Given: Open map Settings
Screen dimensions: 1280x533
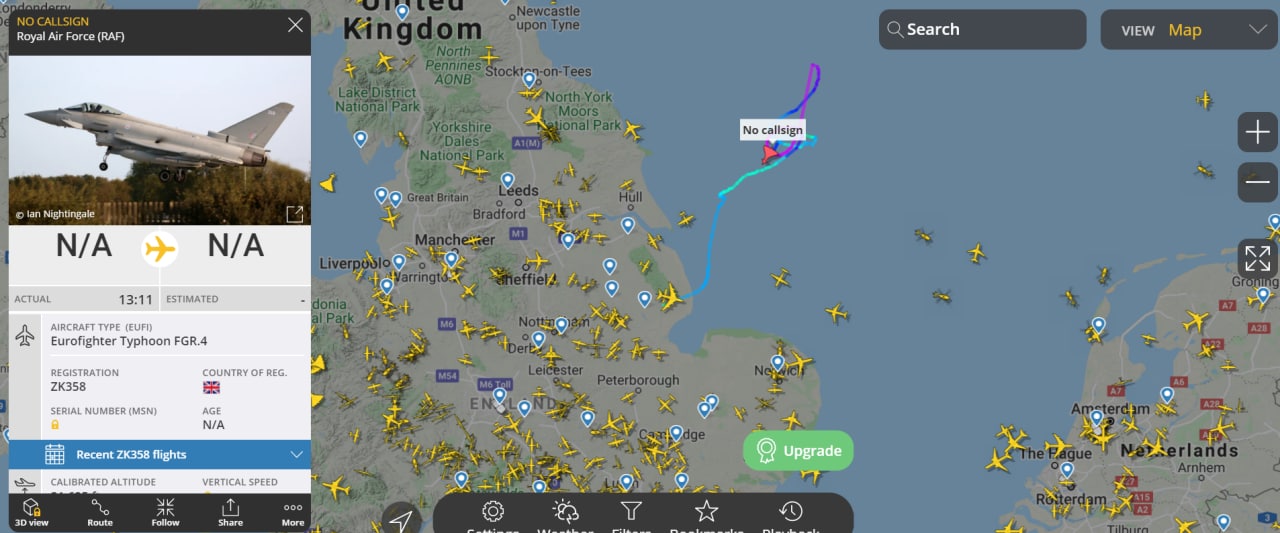Looking at the screenshot, I should [492, 517].
